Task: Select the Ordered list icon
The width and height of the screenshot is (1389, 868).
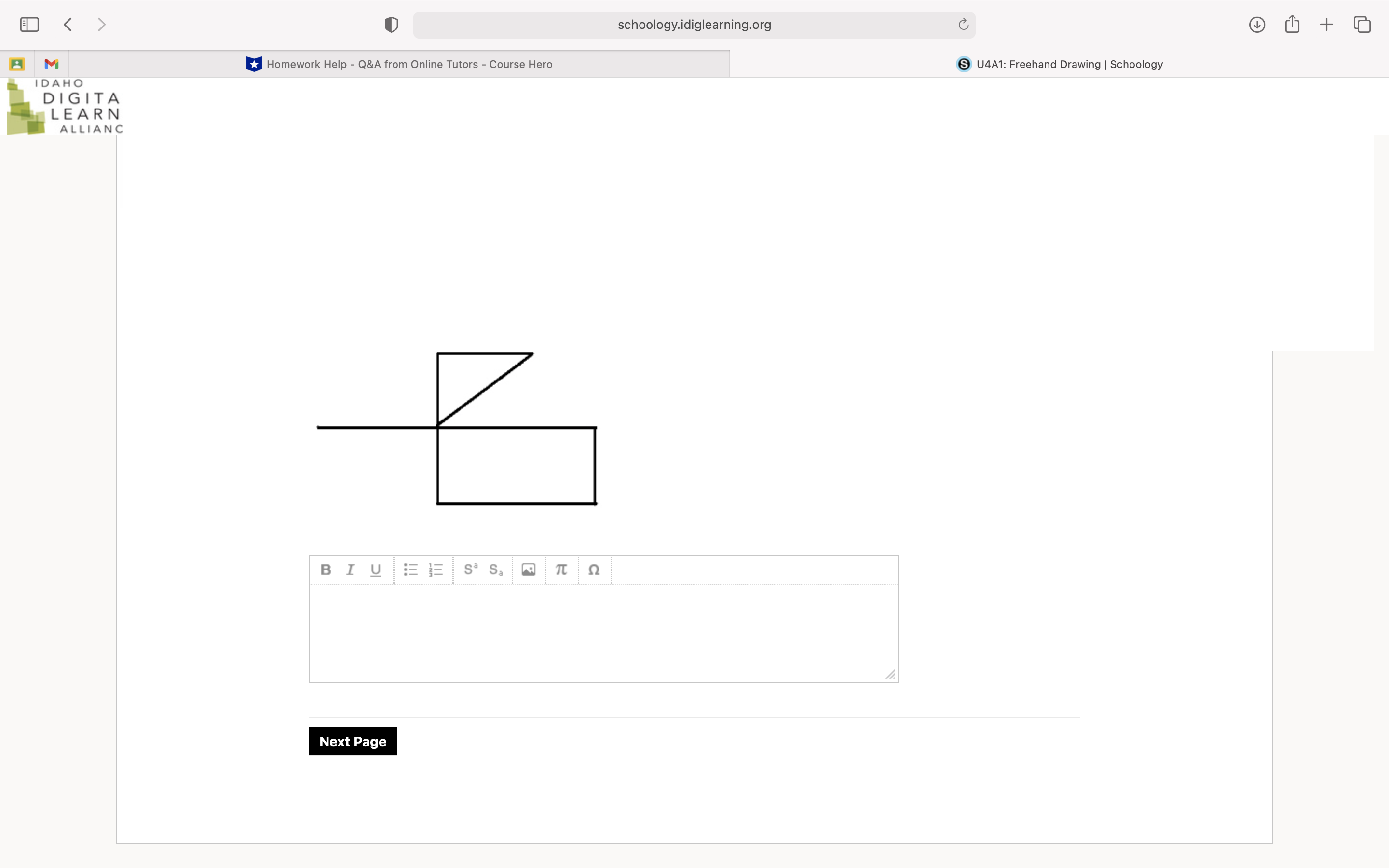Action: (435, 570)
